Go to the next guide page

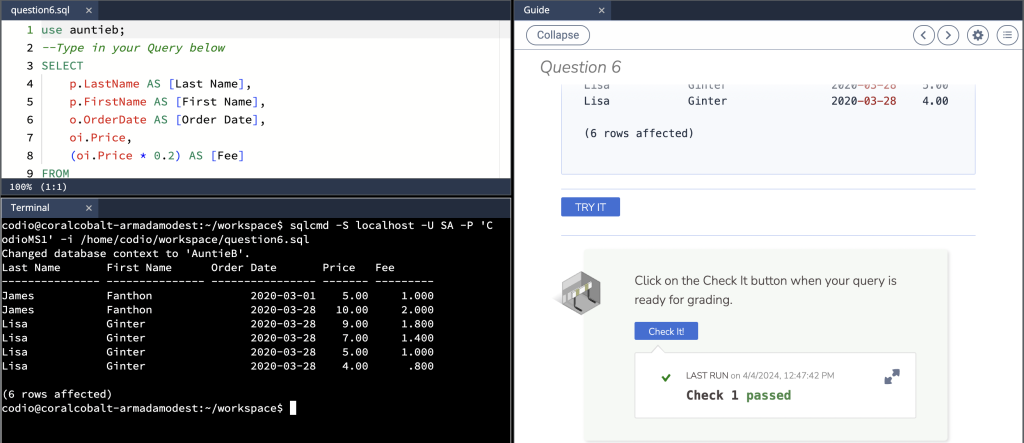click(x=948, y=35)
